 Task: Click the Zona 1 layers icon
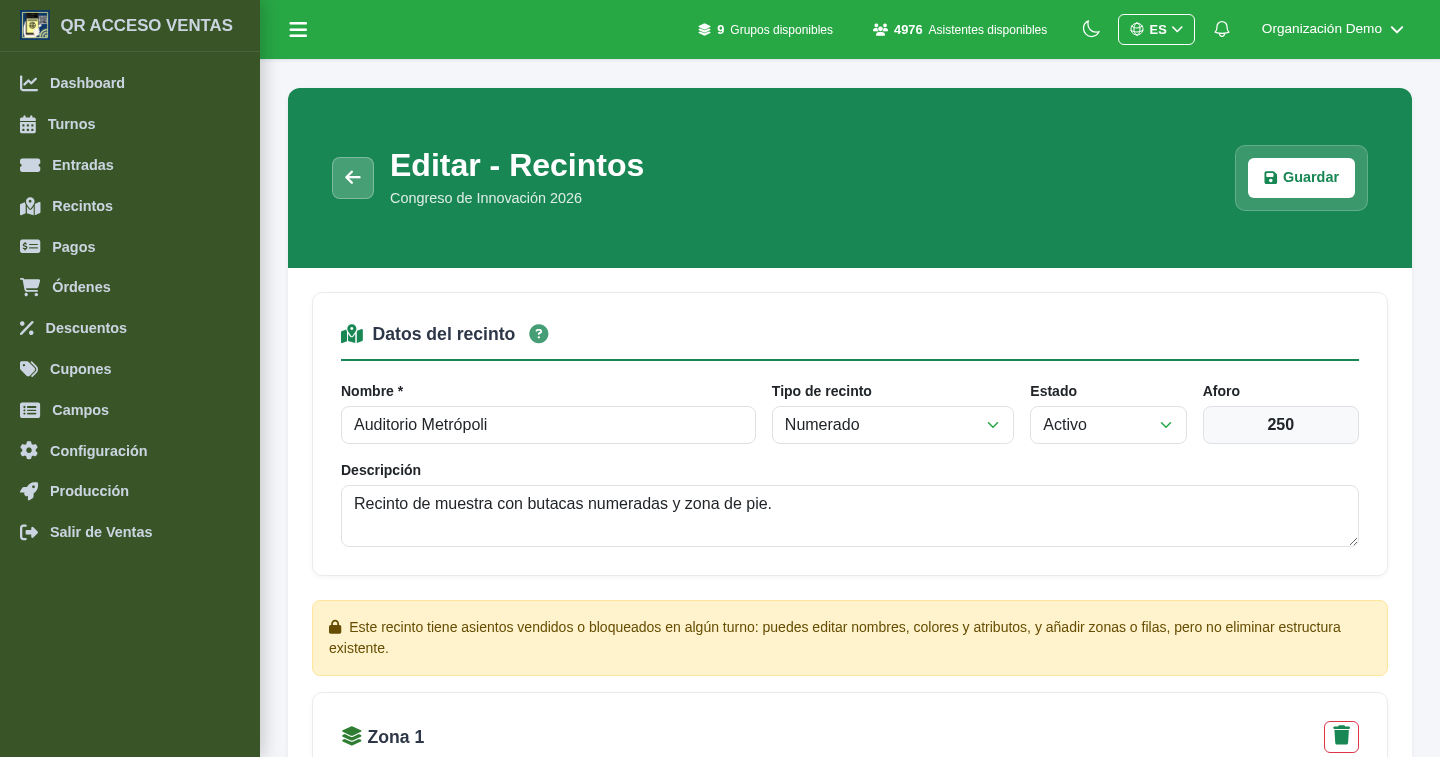[351, 736]
